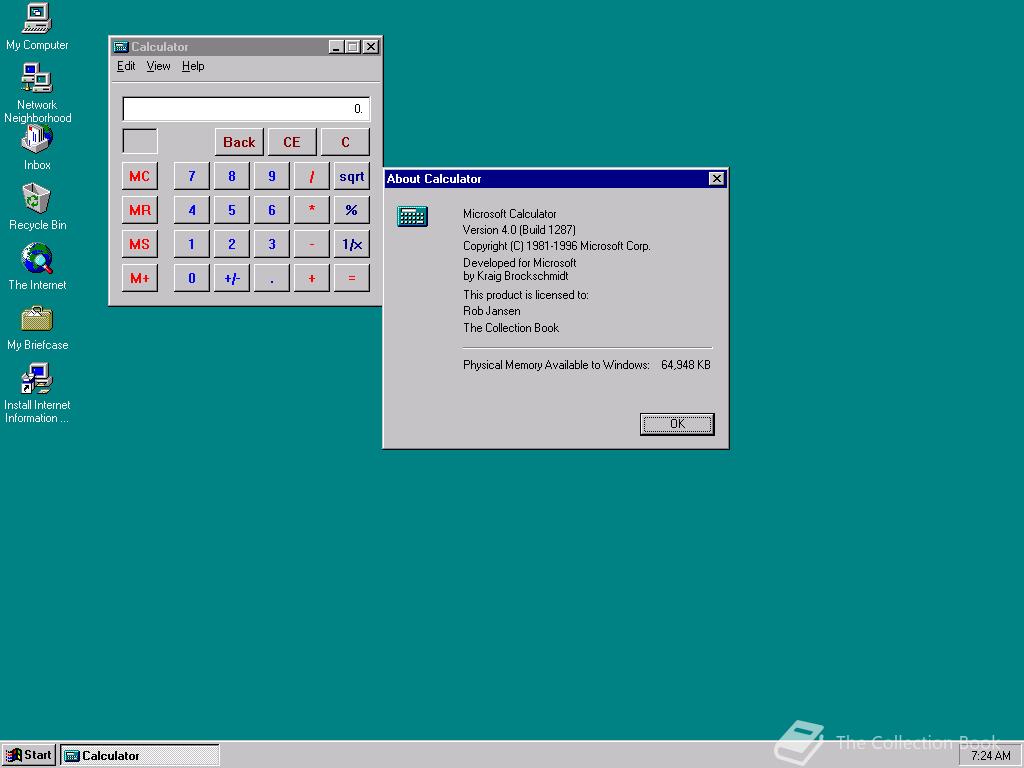1024x768 pixels.
Task: Click the MR memory recall button
Action: 140,210
